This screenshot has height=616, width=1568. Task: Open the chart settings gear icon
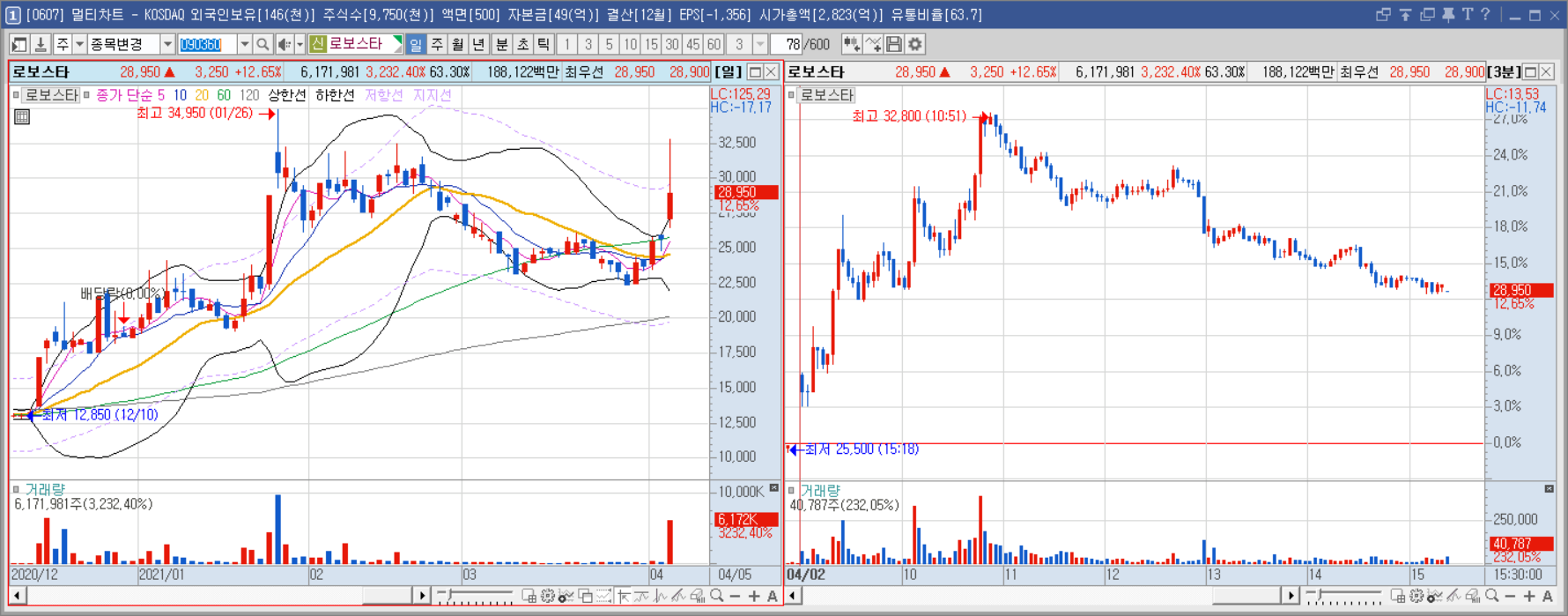point(915,44)
